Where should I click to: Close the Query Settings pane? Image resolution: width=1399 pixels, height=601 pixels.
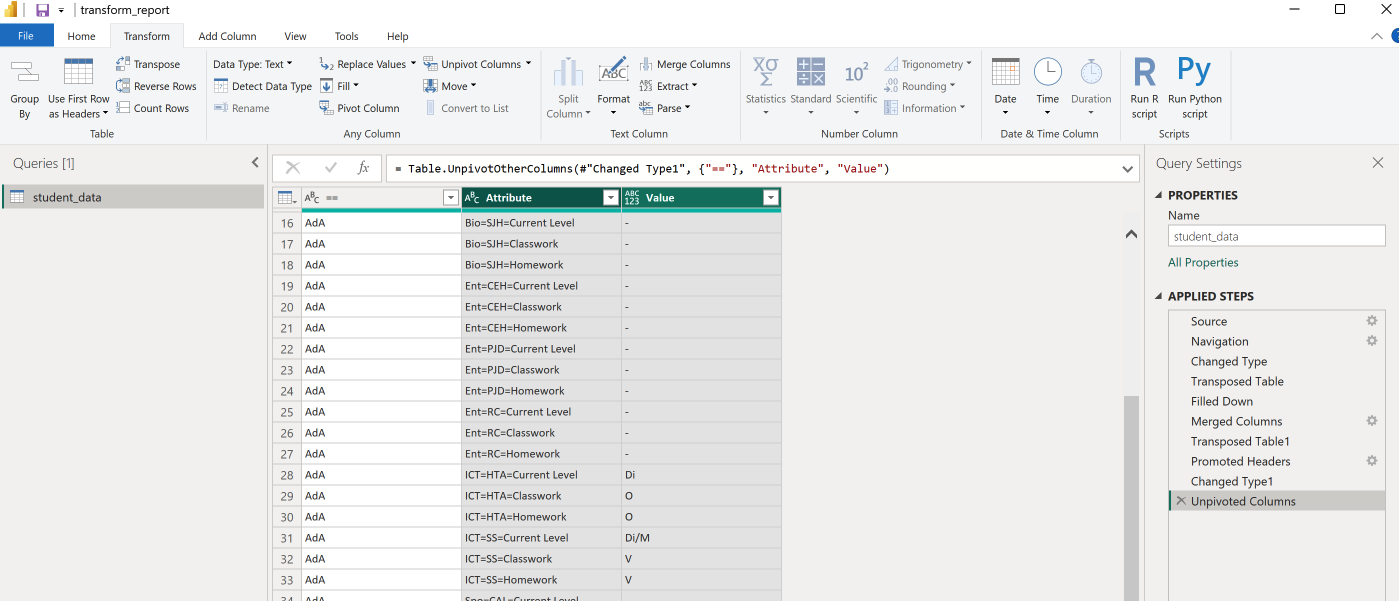(1378, 163)
